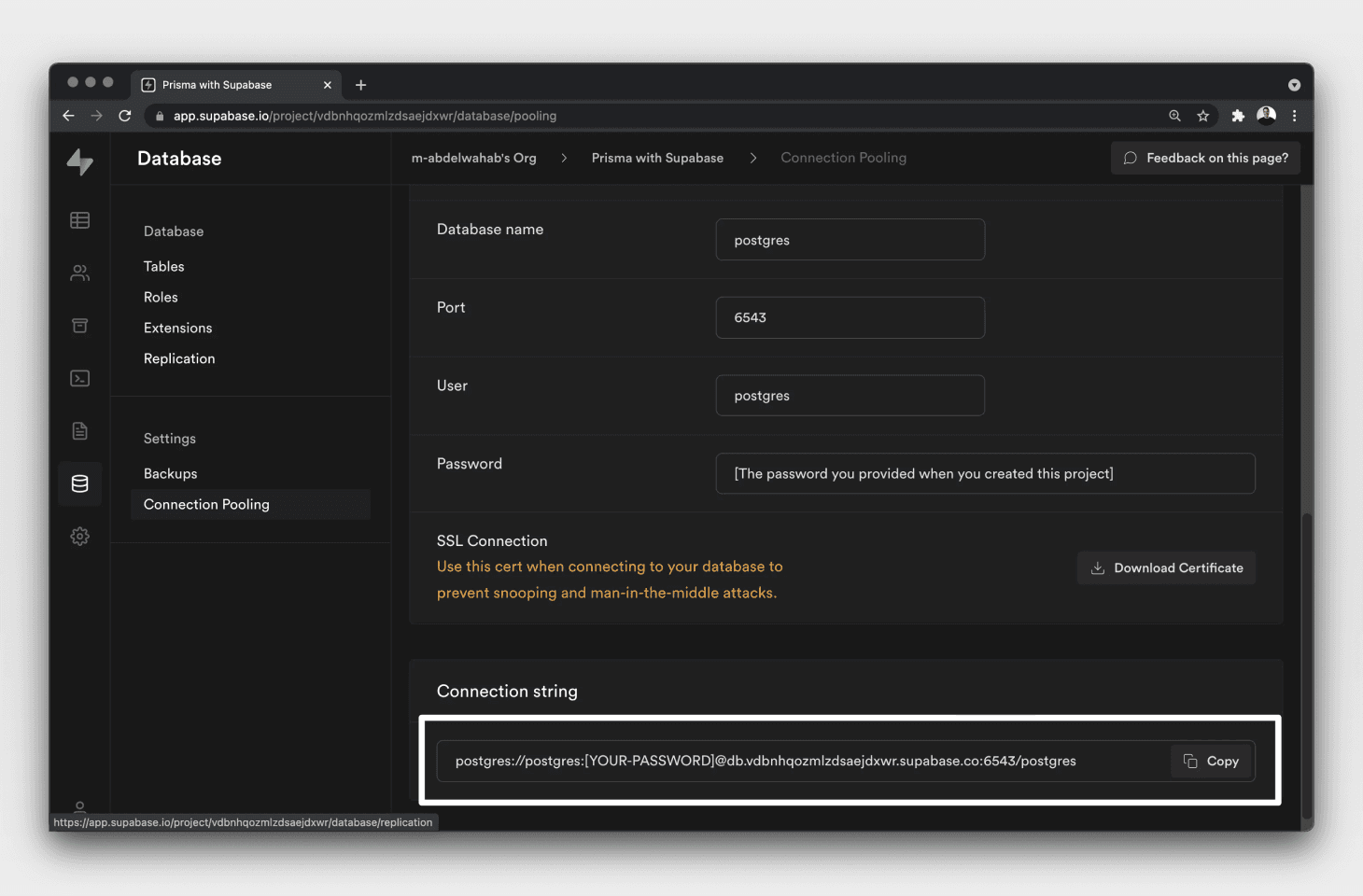The height and width of the screenshot is (896, 1363).
Task: Open project Settings gear icon
Action: [x=80, y=537]
